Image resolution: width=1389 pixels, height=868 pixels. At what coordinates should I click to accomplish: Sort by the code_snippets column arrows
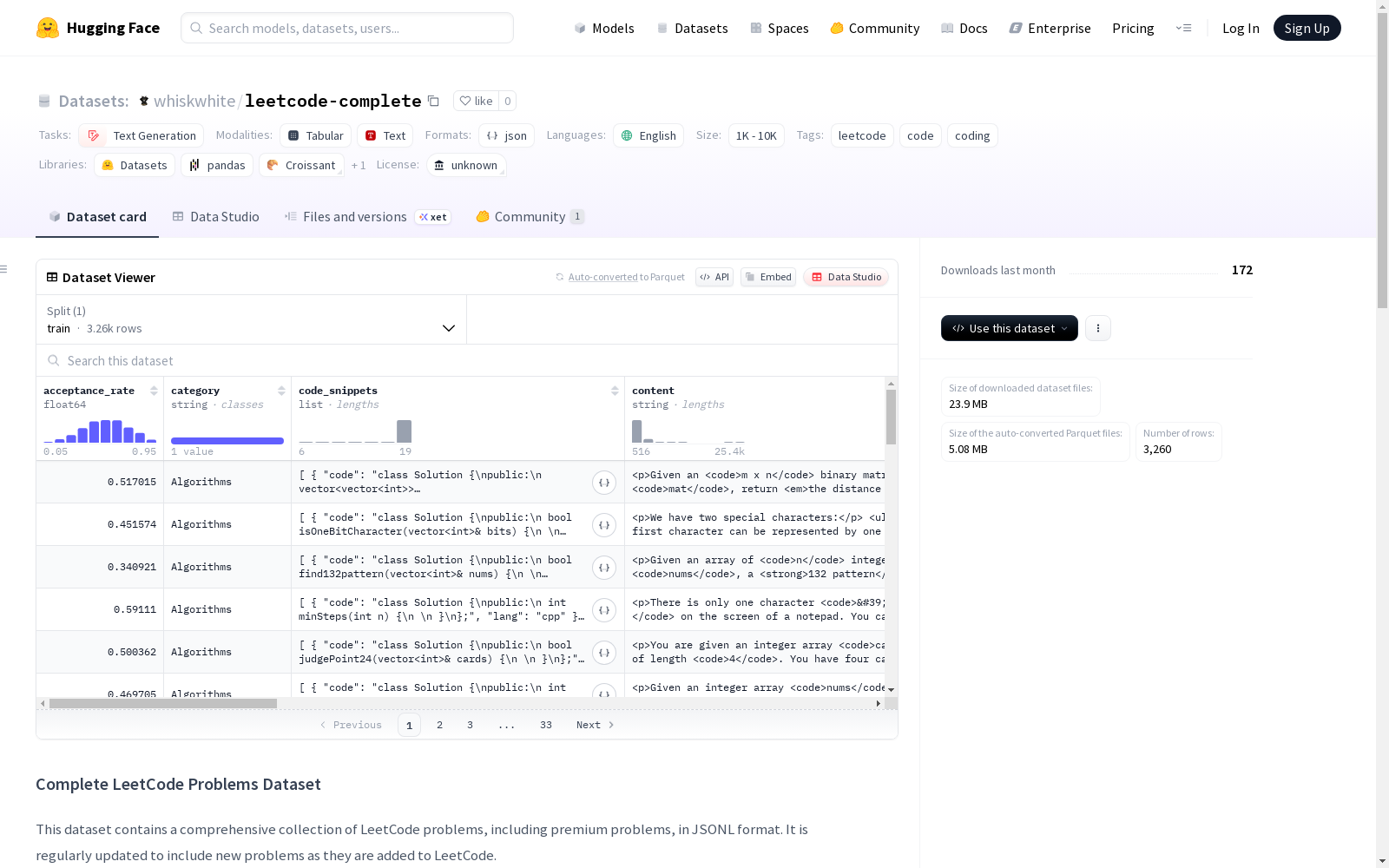tap(615, 391)
